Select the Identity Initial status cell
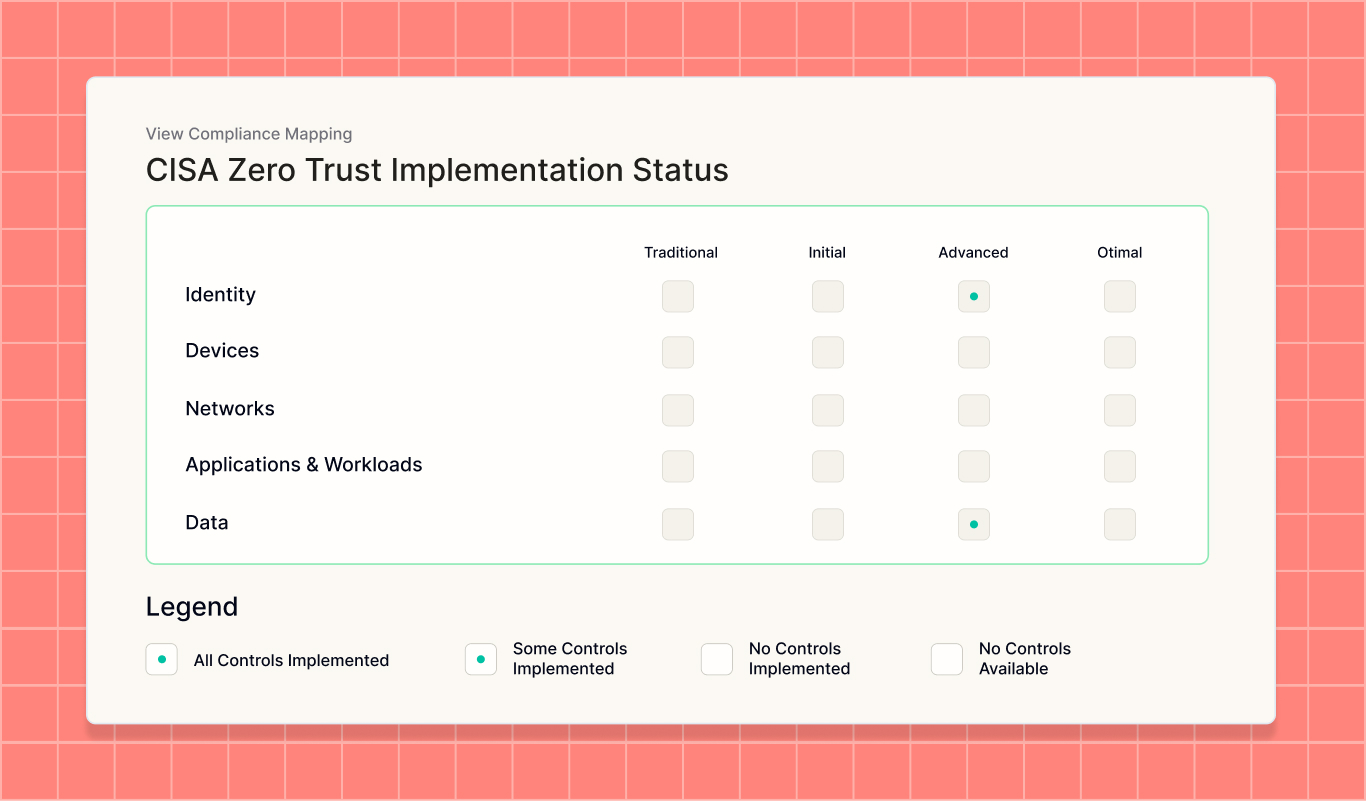The width and height of the screenshot is (1366, 801). click(828, 296)
